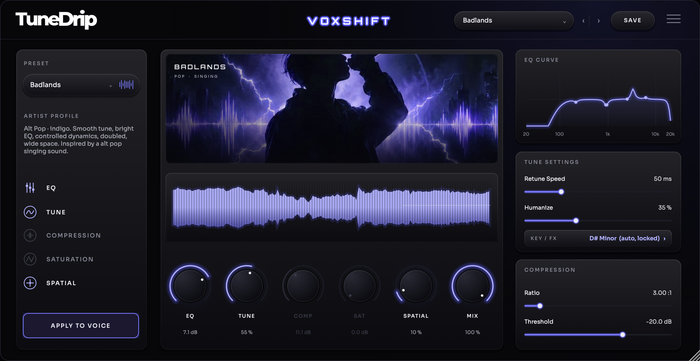Screen dimensions: 700x361
Task: Open the hamburger menu icon
Action: tap(674, 19)
